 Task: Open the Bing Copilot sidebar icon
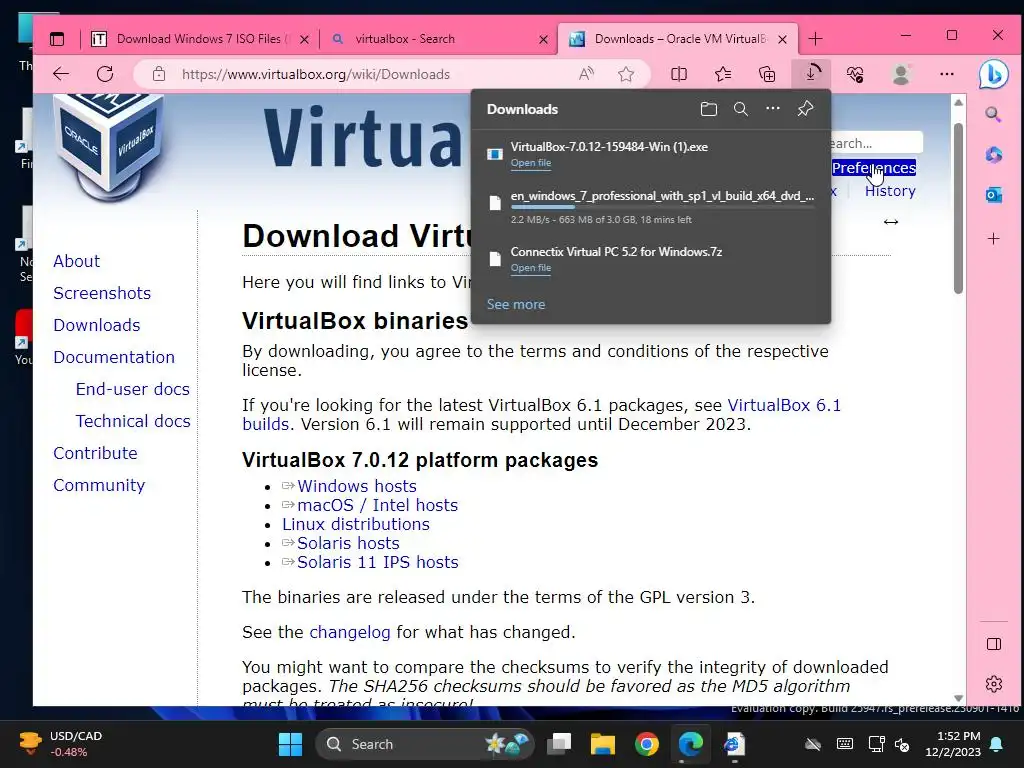coord(993,74)
